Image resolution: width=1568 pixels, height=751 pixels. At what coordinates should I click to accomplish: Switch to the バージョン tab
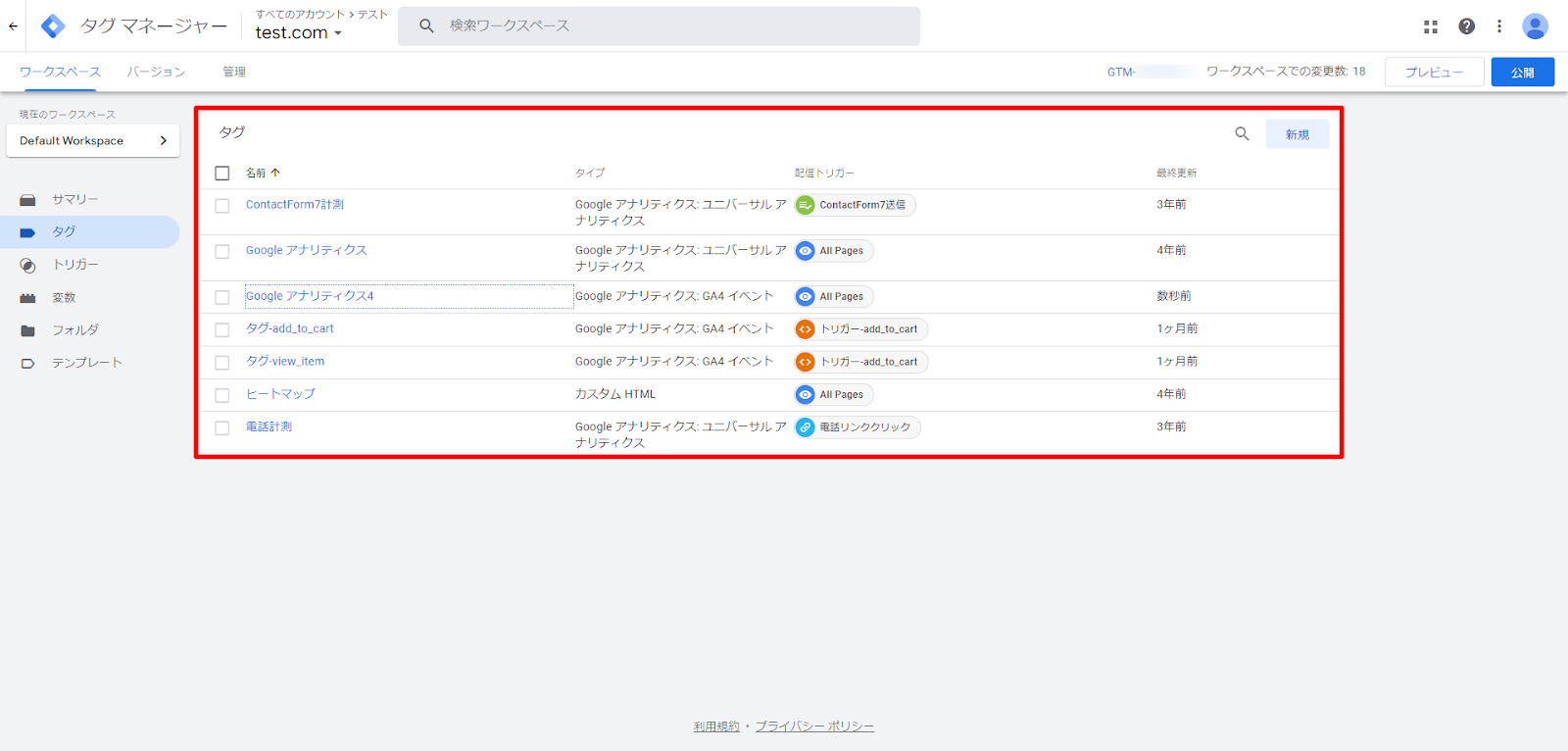156,72
